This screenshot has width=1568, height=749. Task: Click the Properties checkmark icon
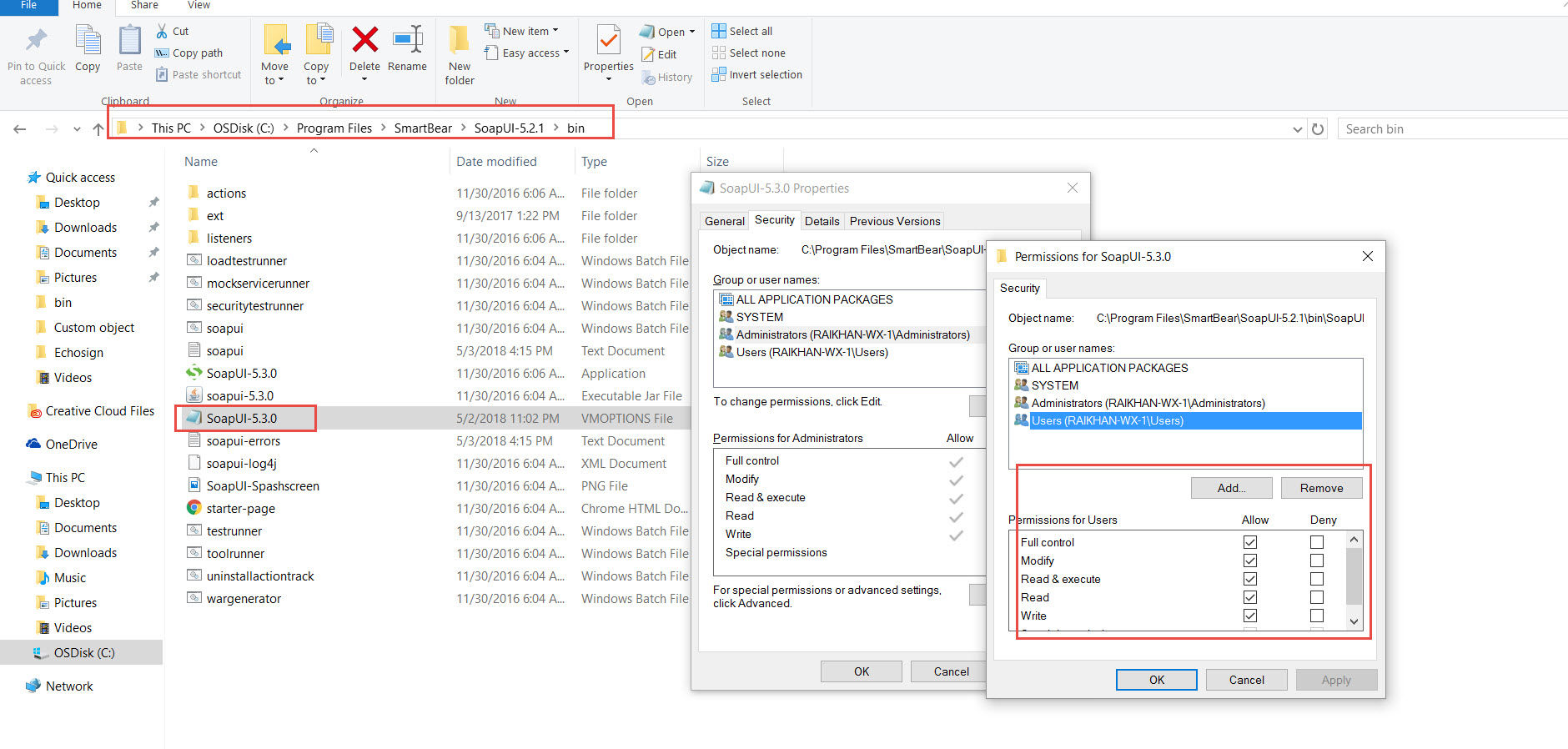pos(609,39)
